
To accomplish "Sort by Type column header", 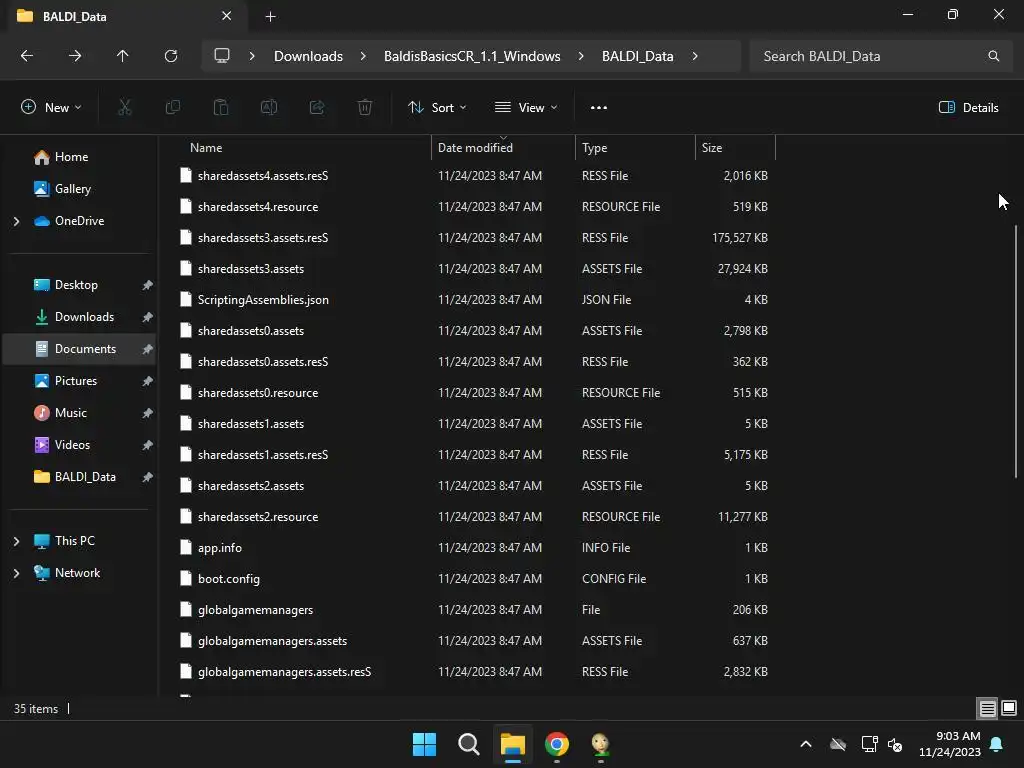I will pos(594,148).
